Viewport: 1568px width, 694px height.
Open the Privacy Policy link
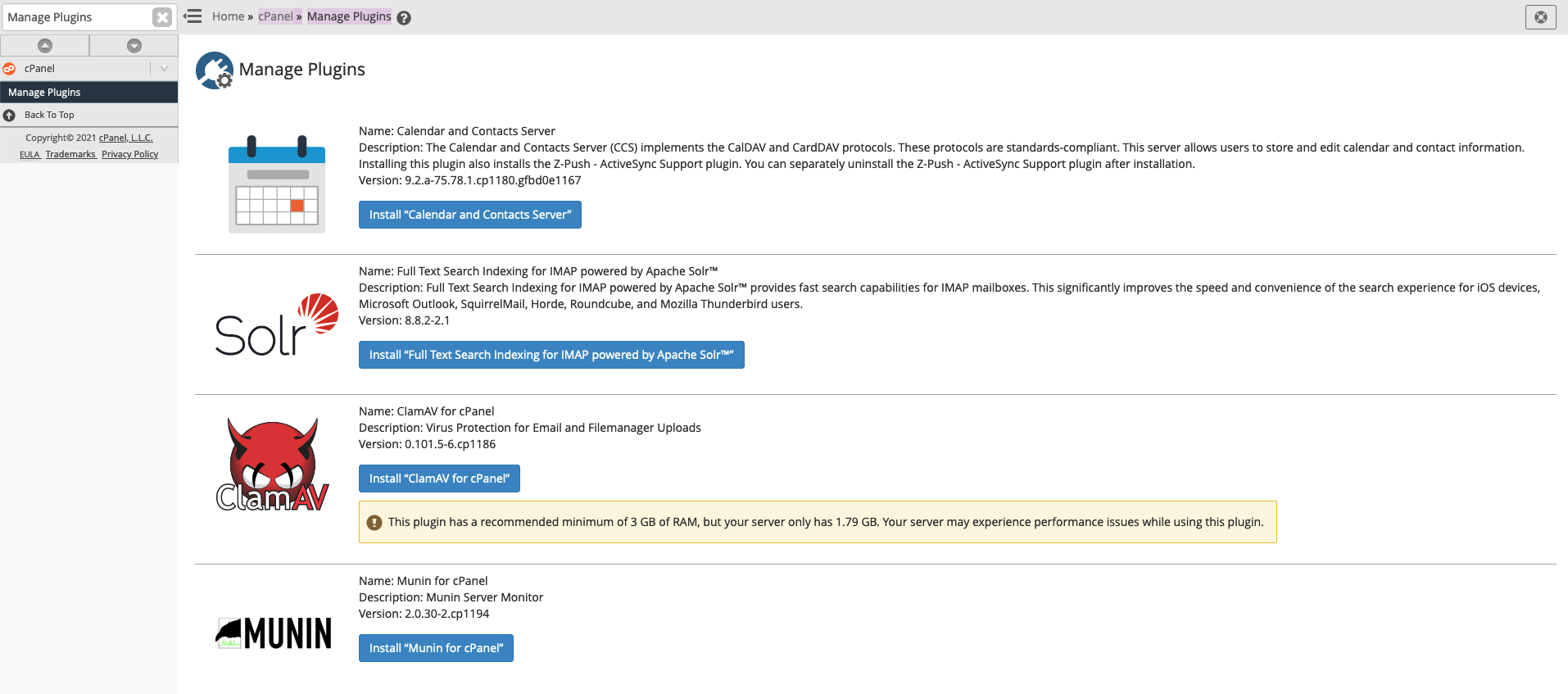coord(129,154)
